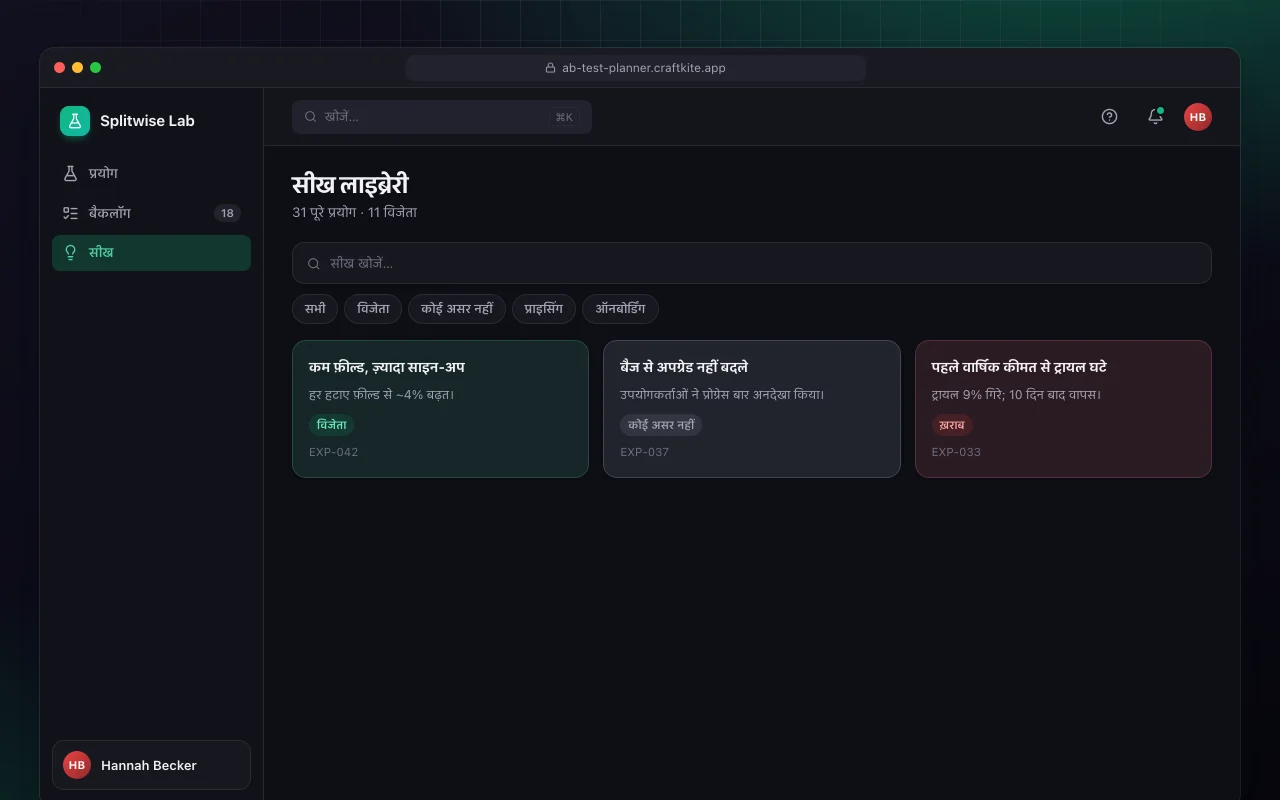
Task: Focus the top खोजें search box
Action: (442, 117)
